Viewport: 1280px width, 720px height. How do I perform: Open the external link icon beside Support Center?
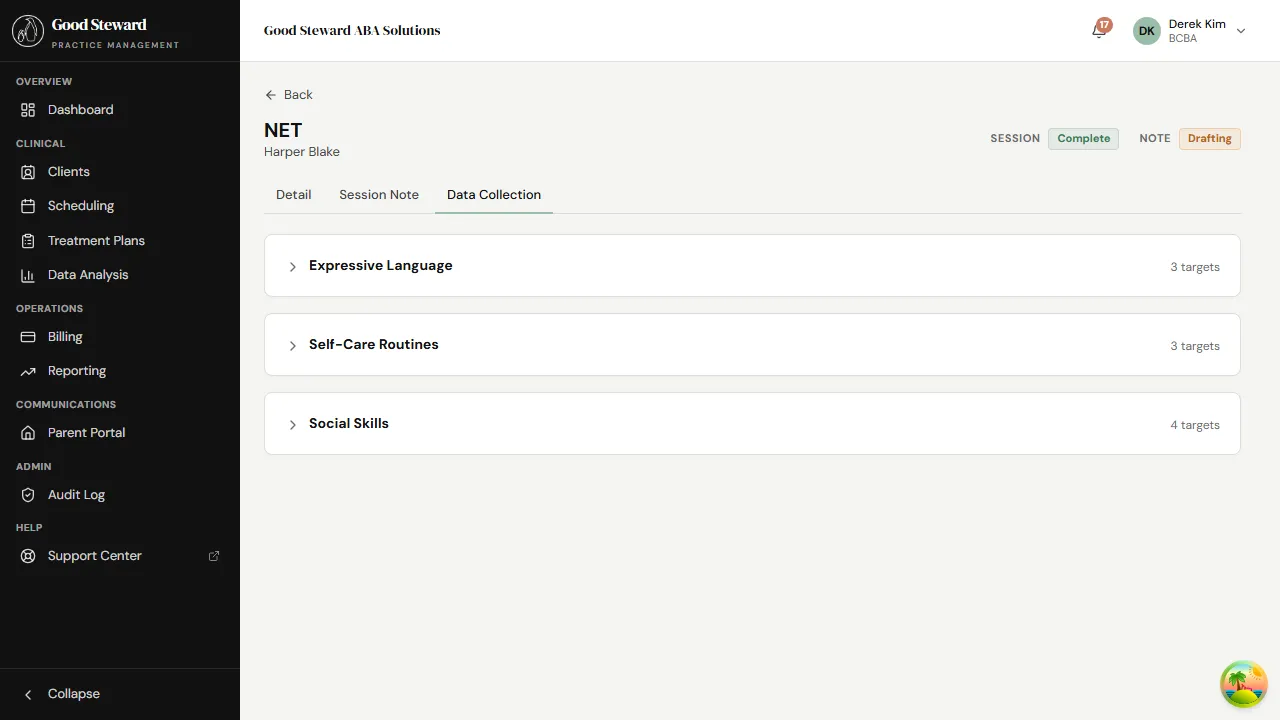pos(213,555)
